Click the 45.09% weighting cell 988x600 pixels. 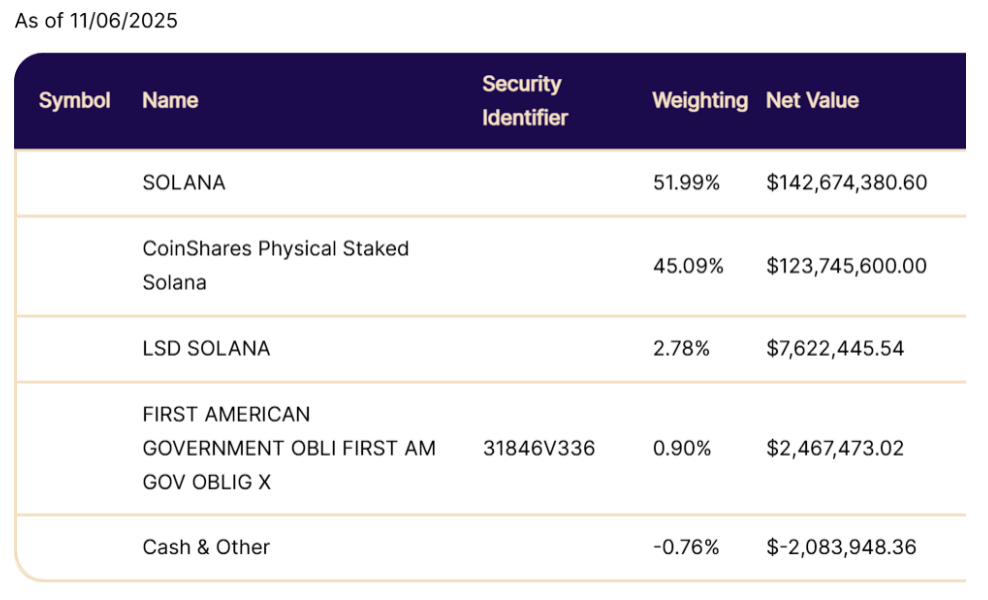click(x=686, y=266)
